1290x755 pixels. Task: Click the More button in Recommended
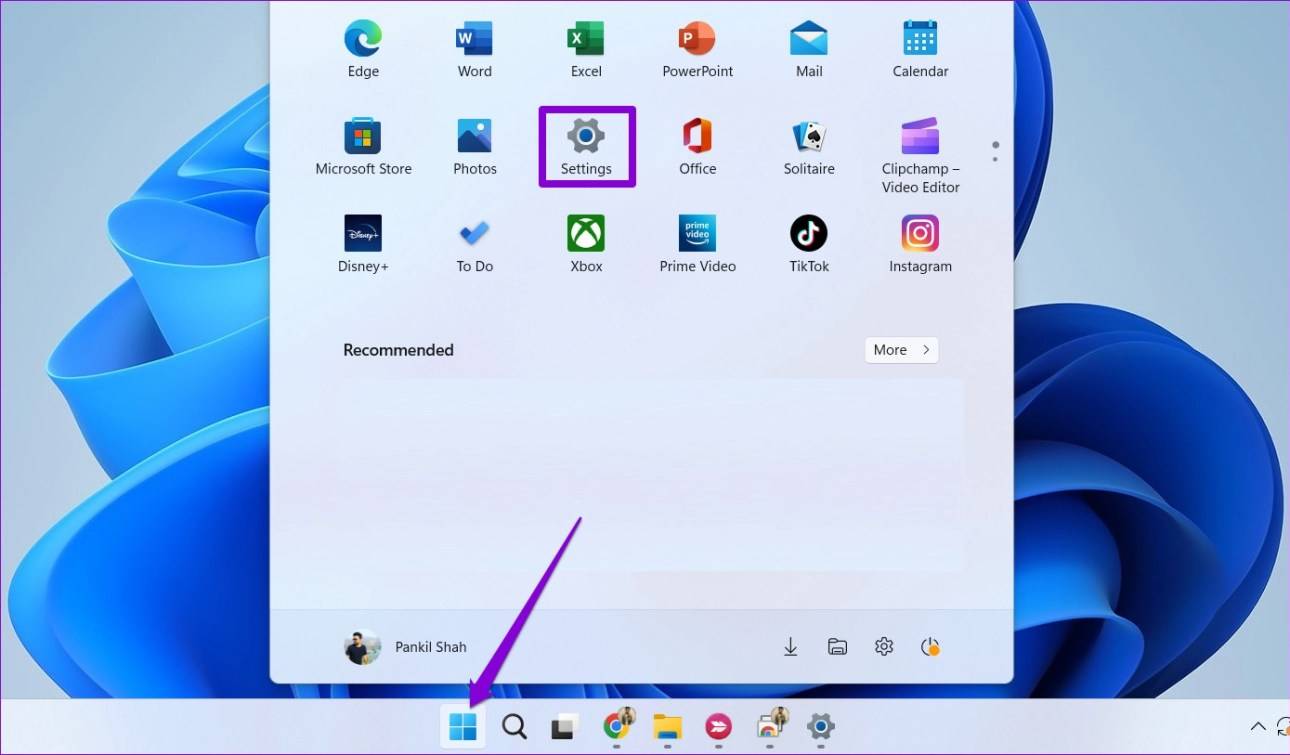(x=901, y=350)
